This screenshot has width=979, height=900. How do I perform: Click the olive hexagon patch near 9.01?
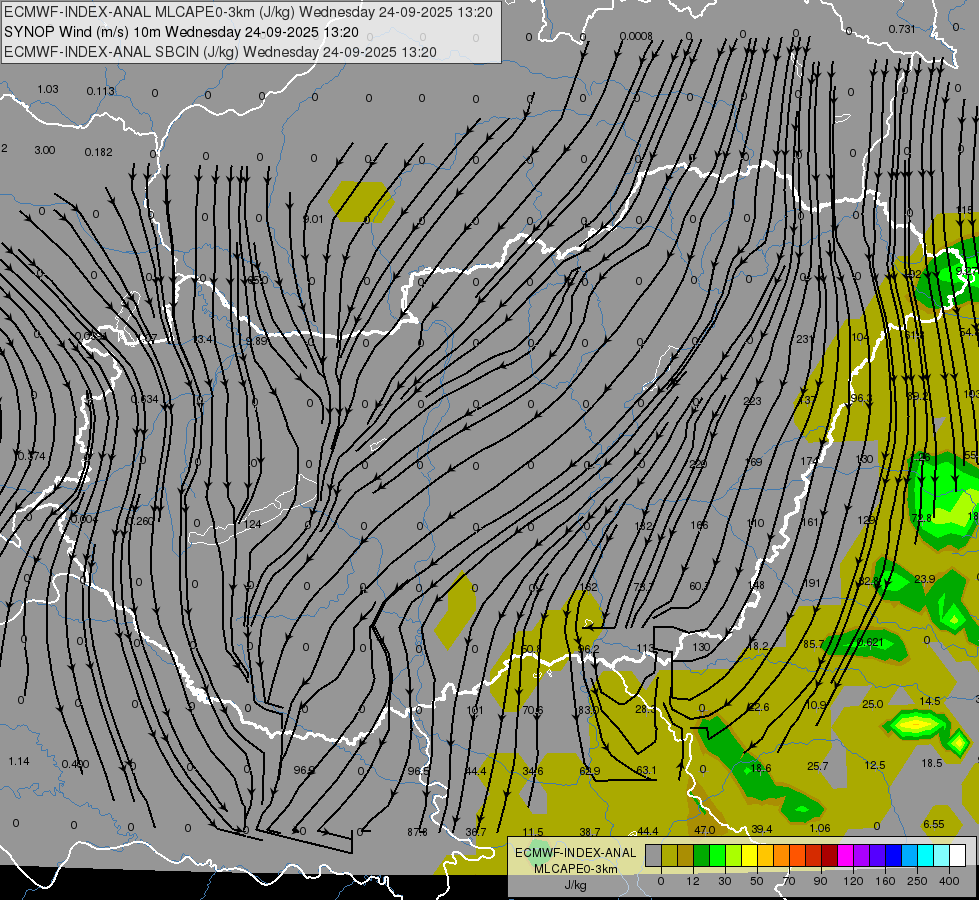[362, 201]
